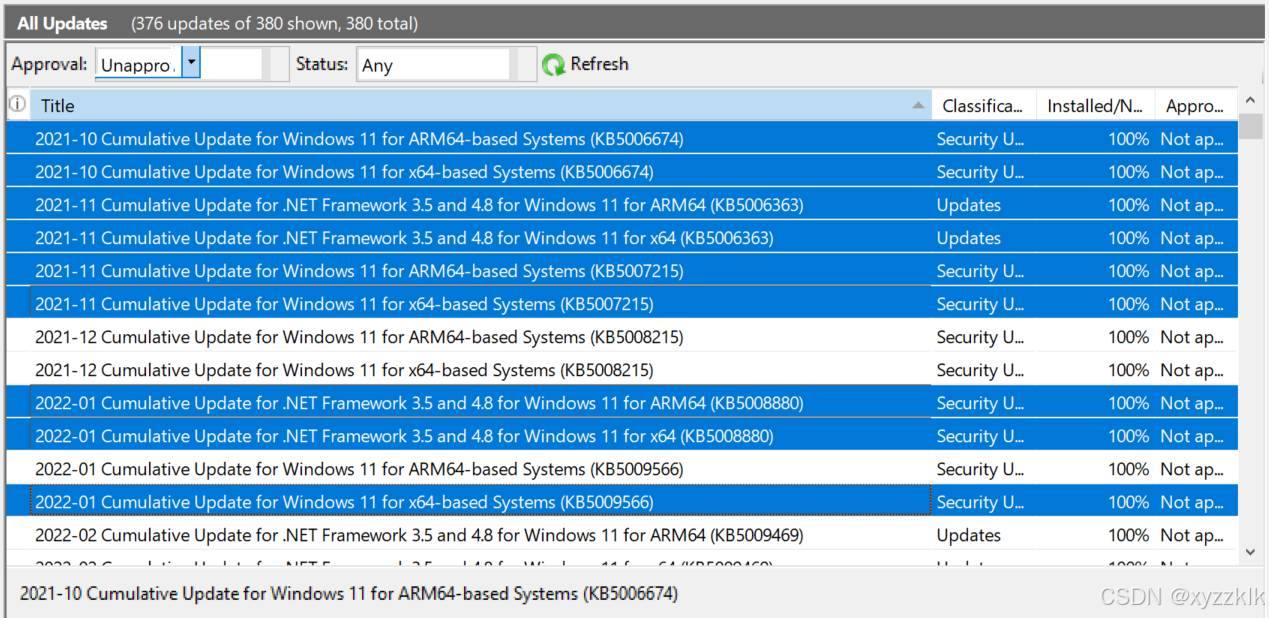The image size is (1269, 618).
Task: Click 100% value in 2021-12 ARM64 KB5008215 row
Action: (1128, 337)
